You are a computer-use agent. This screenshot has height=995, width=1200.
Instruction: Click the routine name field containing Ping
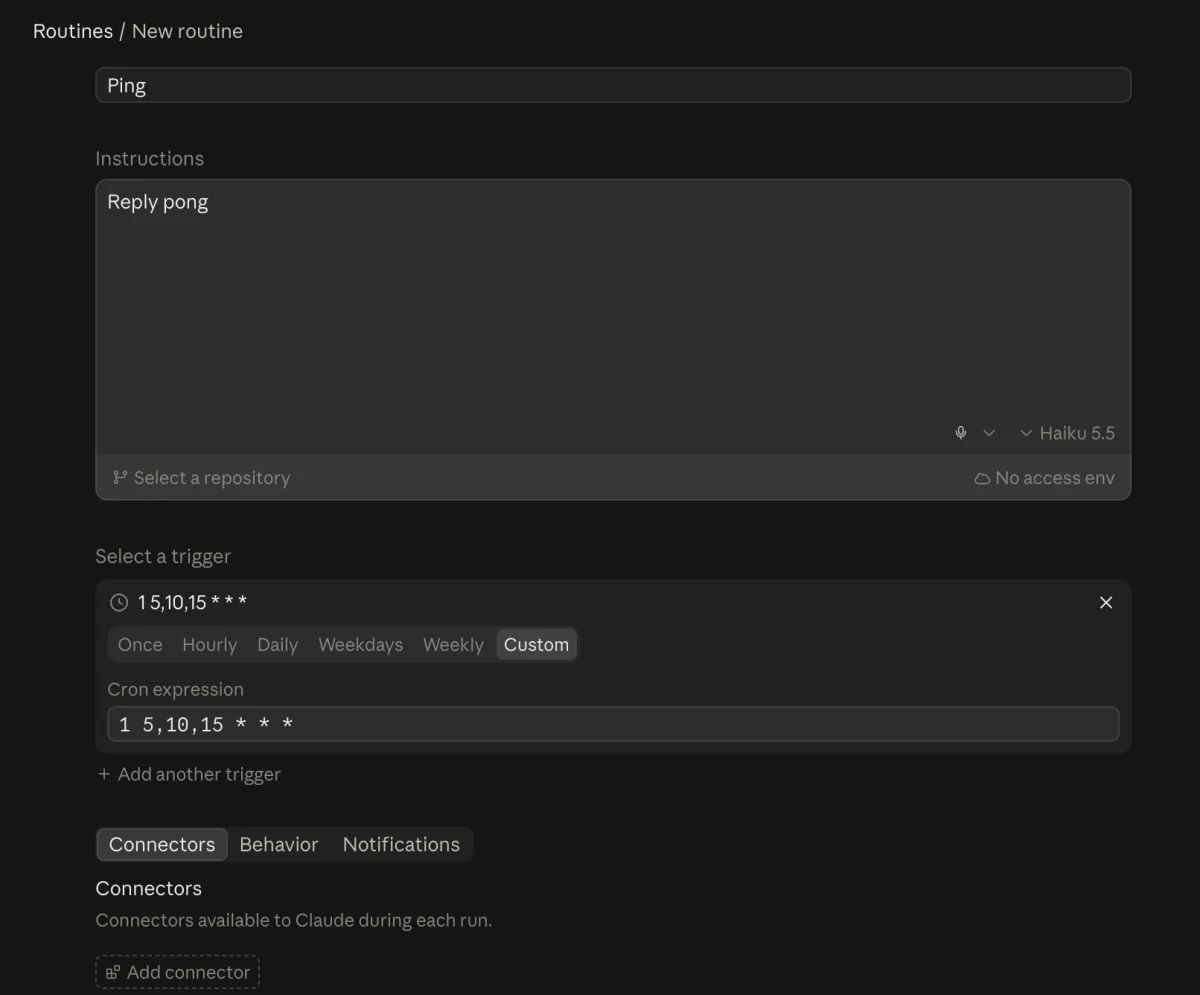[613, 85]
